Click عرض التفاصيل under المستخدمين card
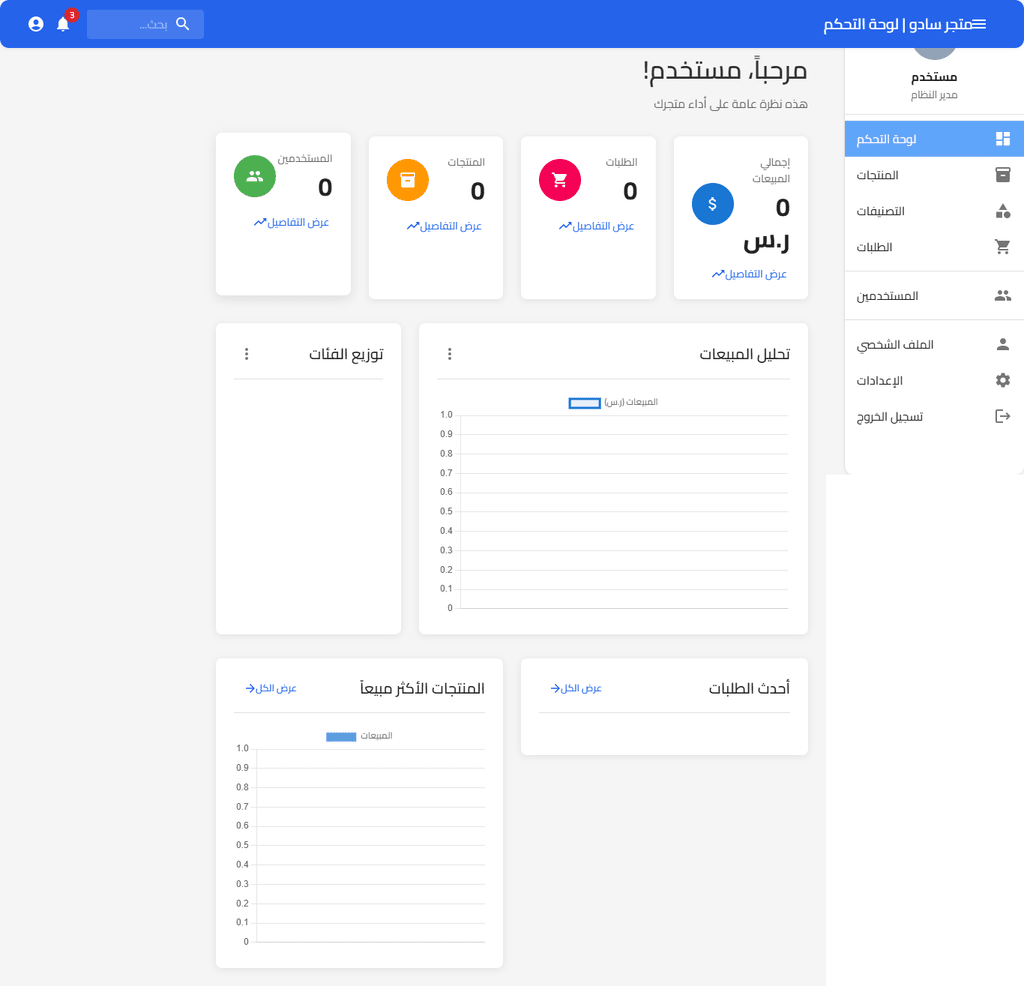The image size is (1024, 986). click(x=291, y=222)
